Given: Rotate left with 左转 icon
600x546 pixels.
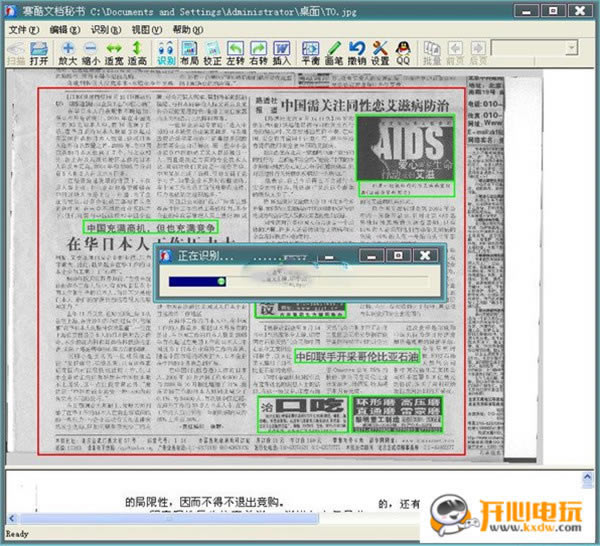Looking at the screenshot, I should (235, 53).
